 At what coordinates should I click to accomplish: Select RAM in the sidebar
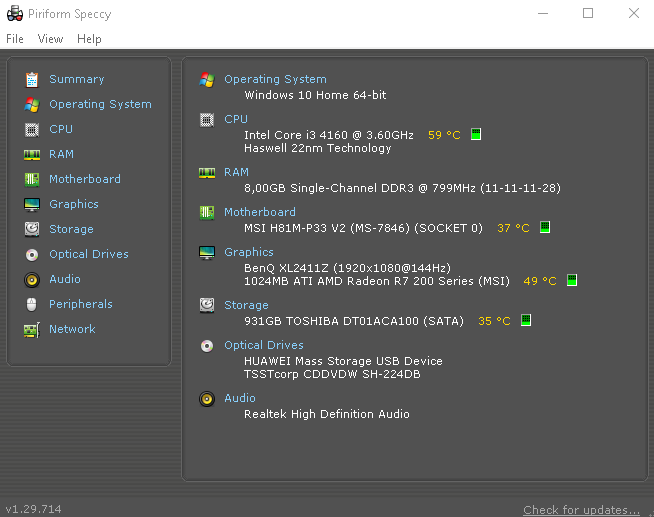pyautogui.click(x=61, y=154)
